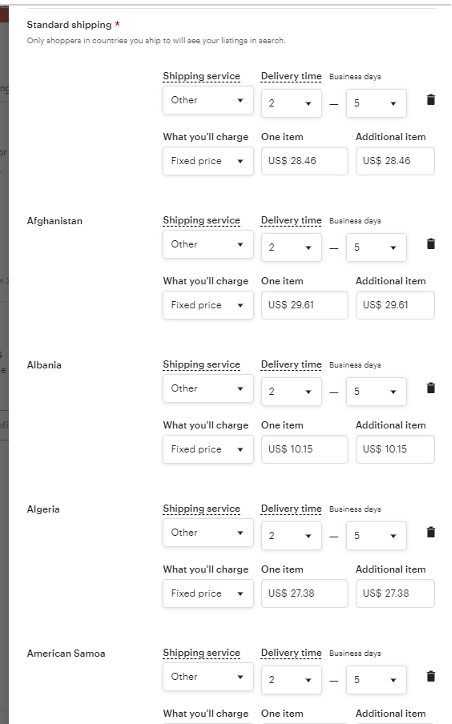452x724 pixels.
Task: Click Afghanistan's Shipping service label link
Action: pos(201,221)
